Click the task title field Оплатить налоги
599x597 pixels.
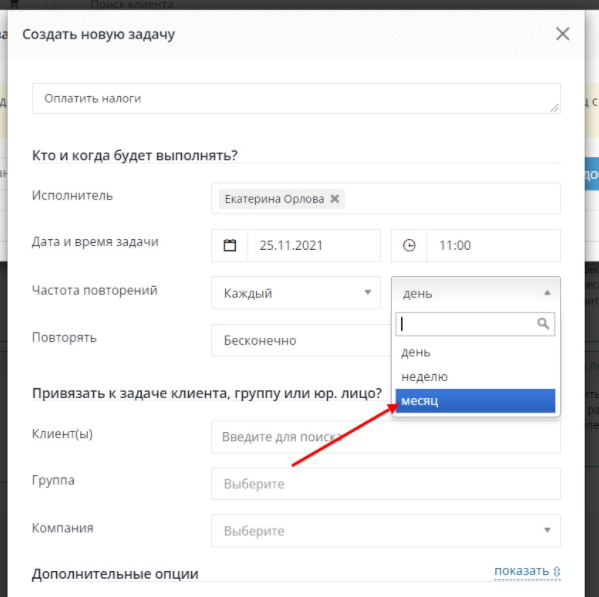(296, 99)
